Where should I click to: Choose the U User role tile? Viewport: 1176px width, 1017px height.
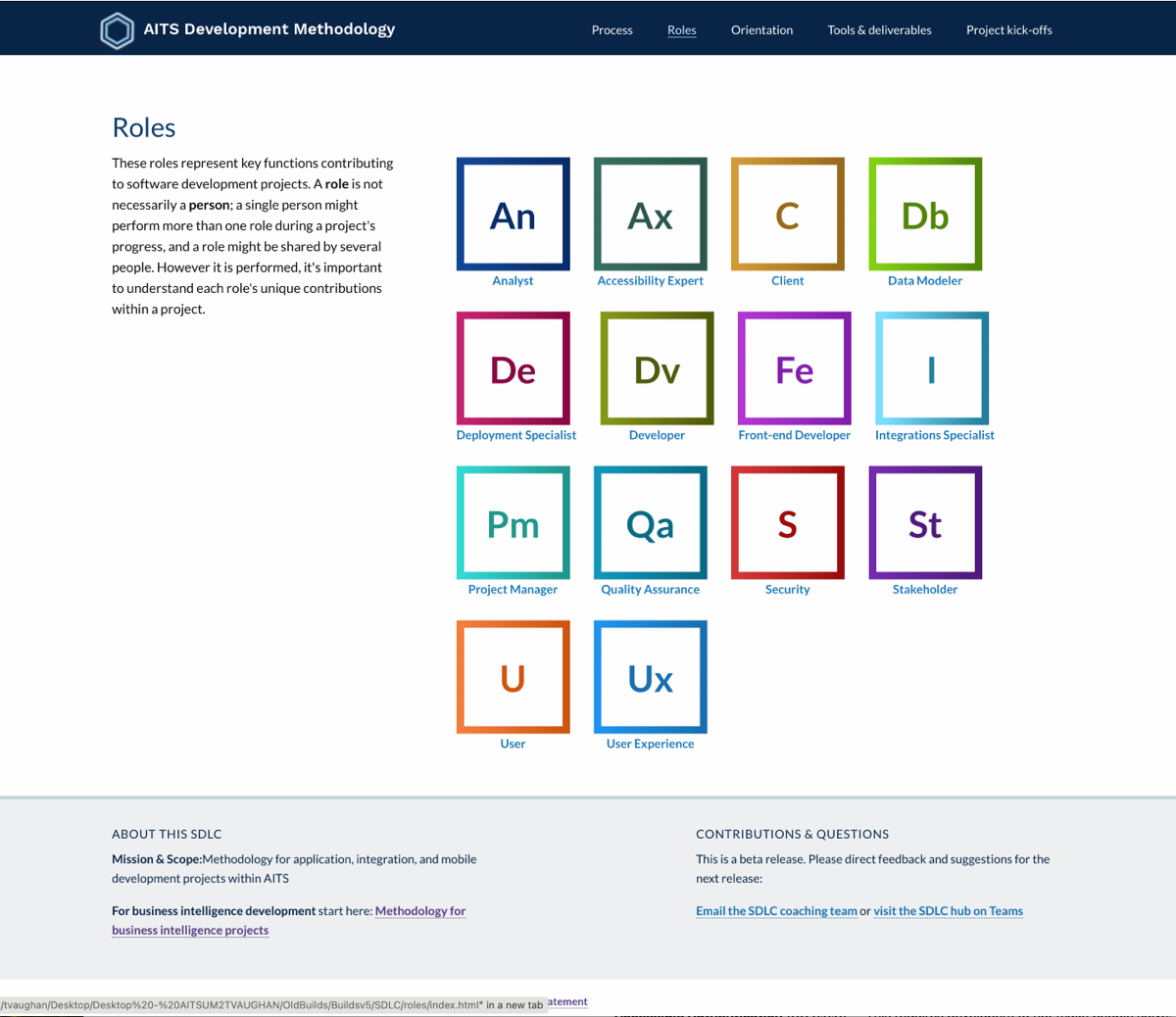[514, 677]
